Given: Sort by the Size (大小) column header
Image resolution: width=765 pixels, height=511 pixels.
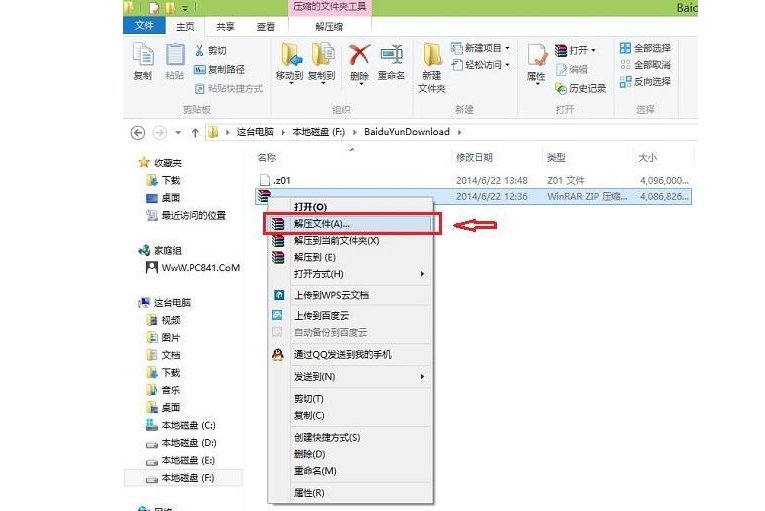Looking at the screenshot, I should pyautogui.click(x=647, y=157).
